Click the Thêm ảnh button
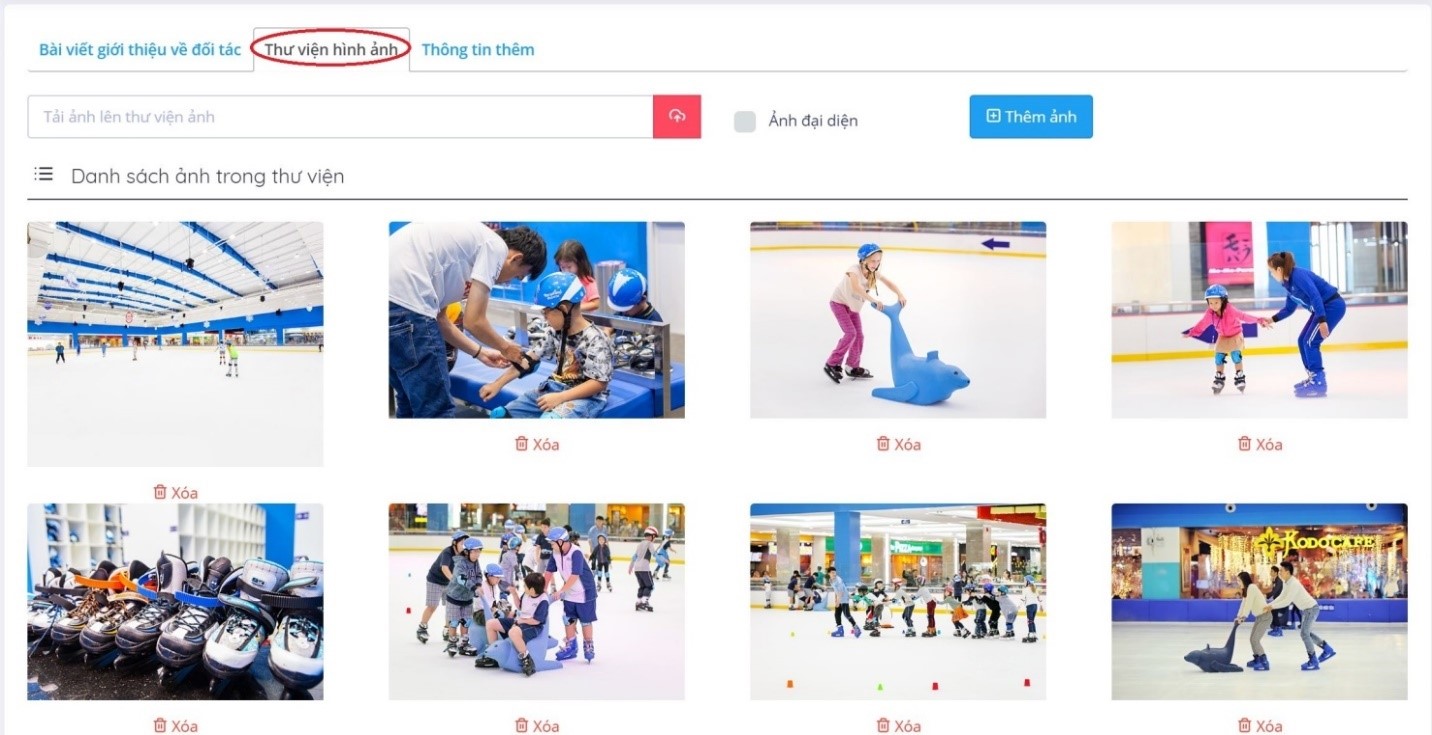This screenshot has height=735, width=1432. [1031, 116]
